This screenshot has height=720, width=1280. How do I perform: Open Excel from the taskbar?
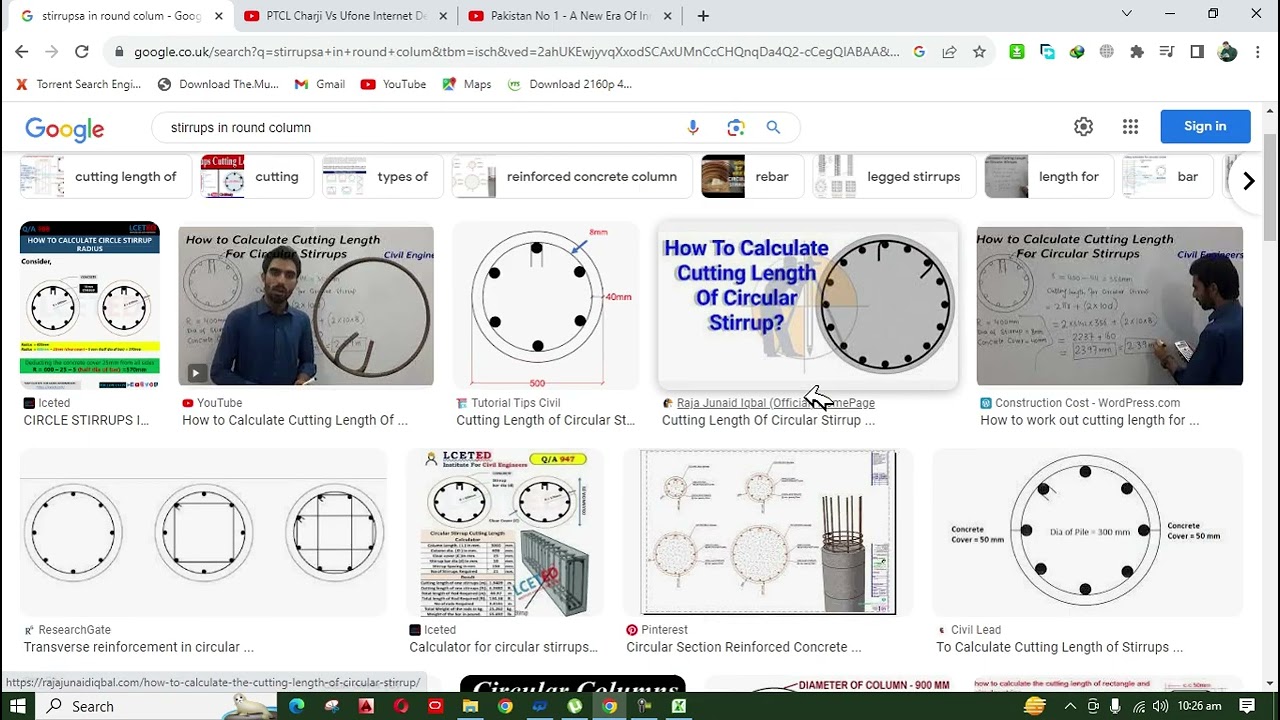coord(679,706)
